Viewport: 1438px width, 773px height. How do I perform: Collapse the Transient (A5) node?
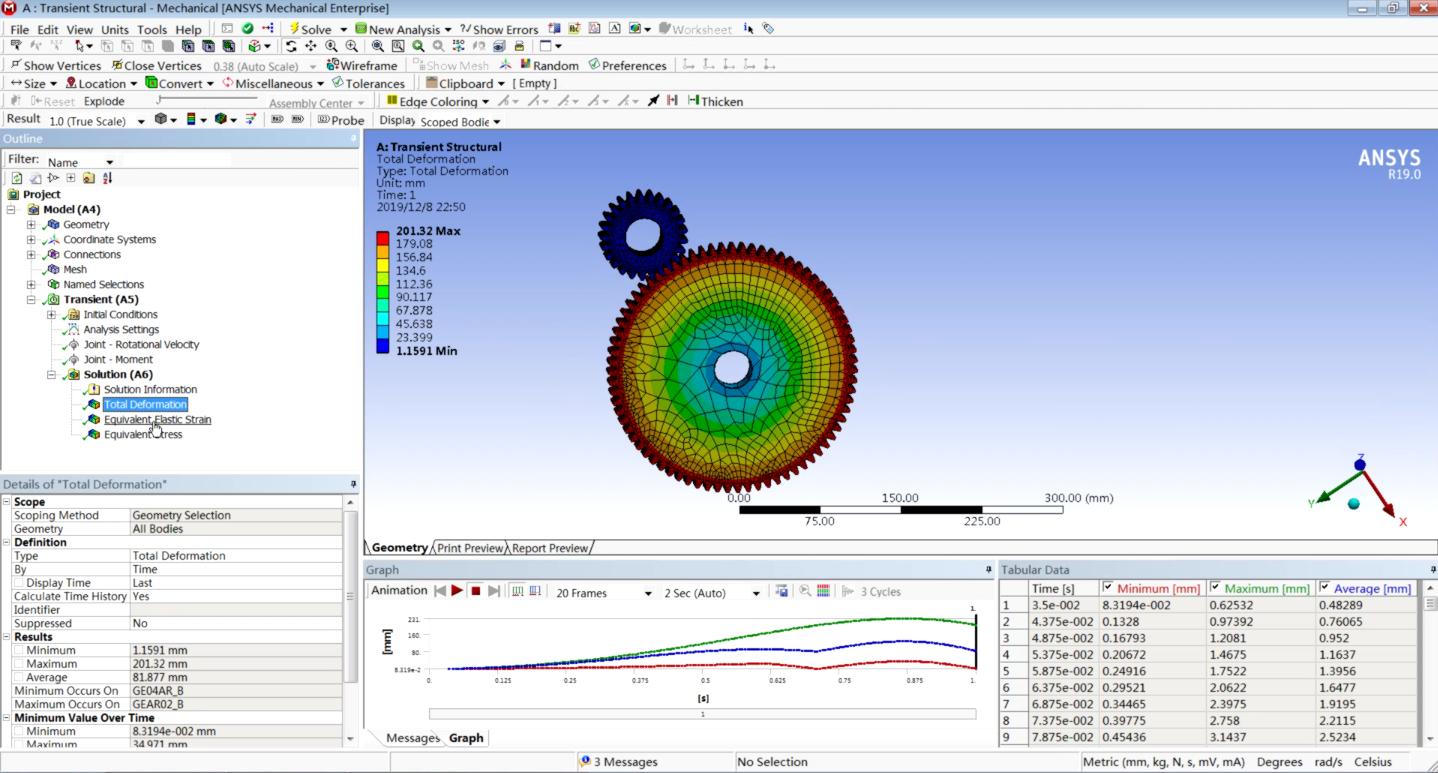tap(31, 299)
